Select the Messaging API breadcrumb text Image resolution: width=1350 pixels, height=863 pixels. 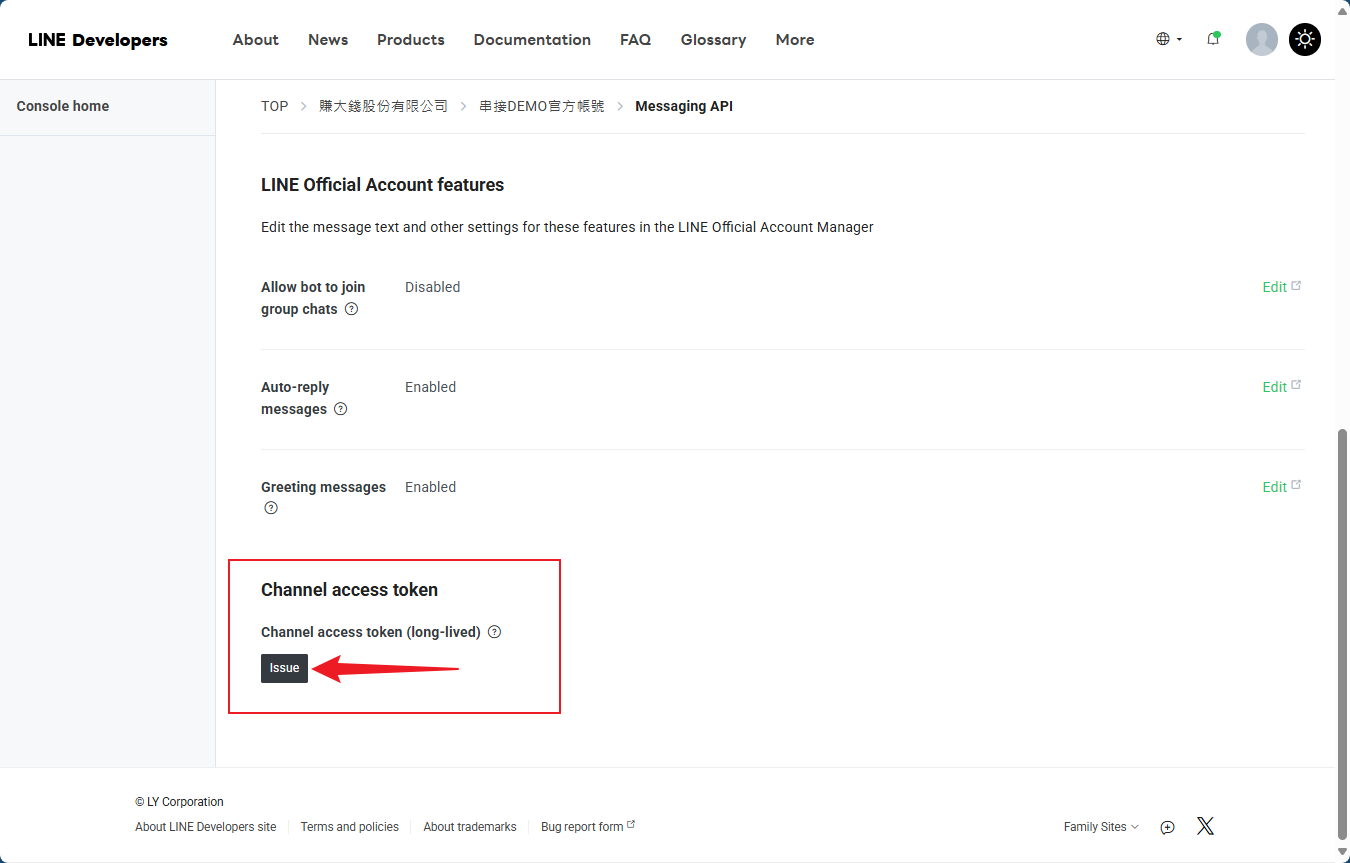click(x=684, y=106)
